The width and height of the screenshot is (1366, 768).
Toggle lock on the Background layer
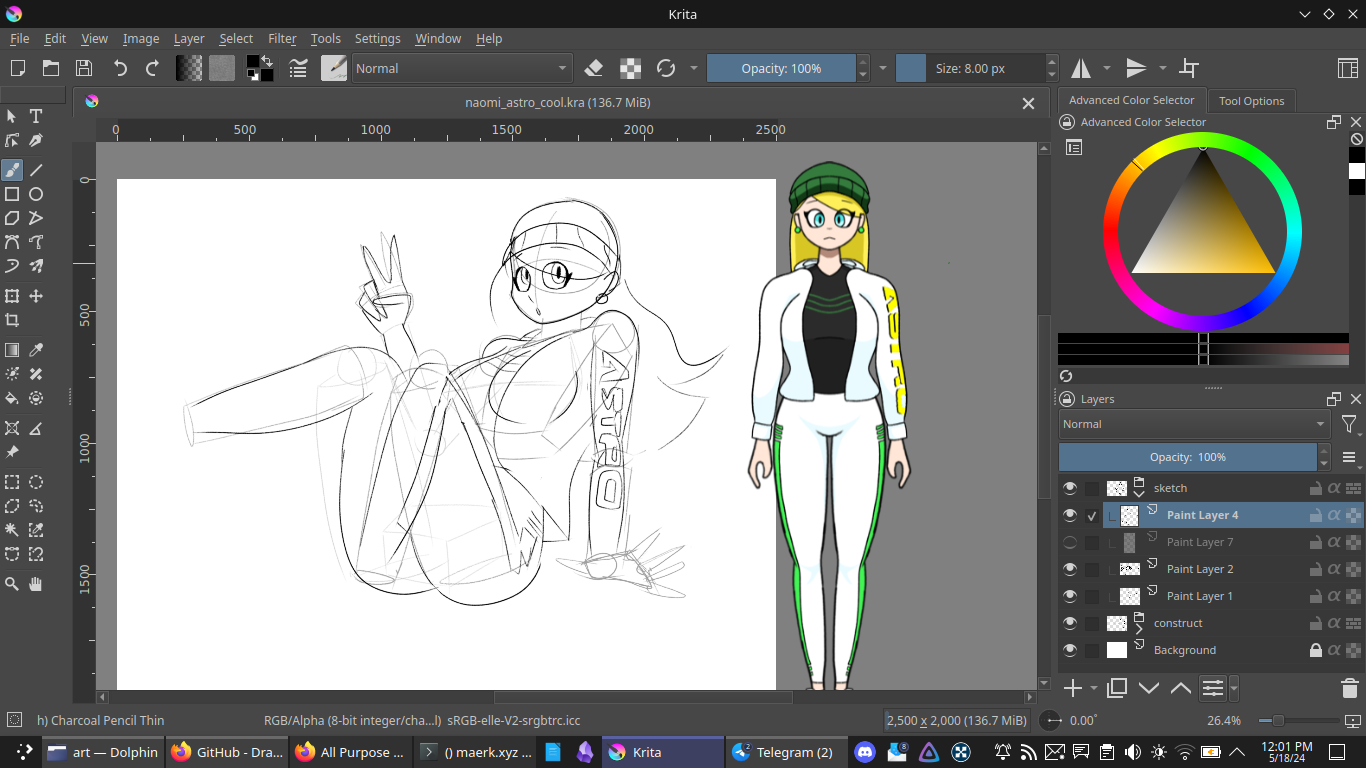coord(1316,650)
